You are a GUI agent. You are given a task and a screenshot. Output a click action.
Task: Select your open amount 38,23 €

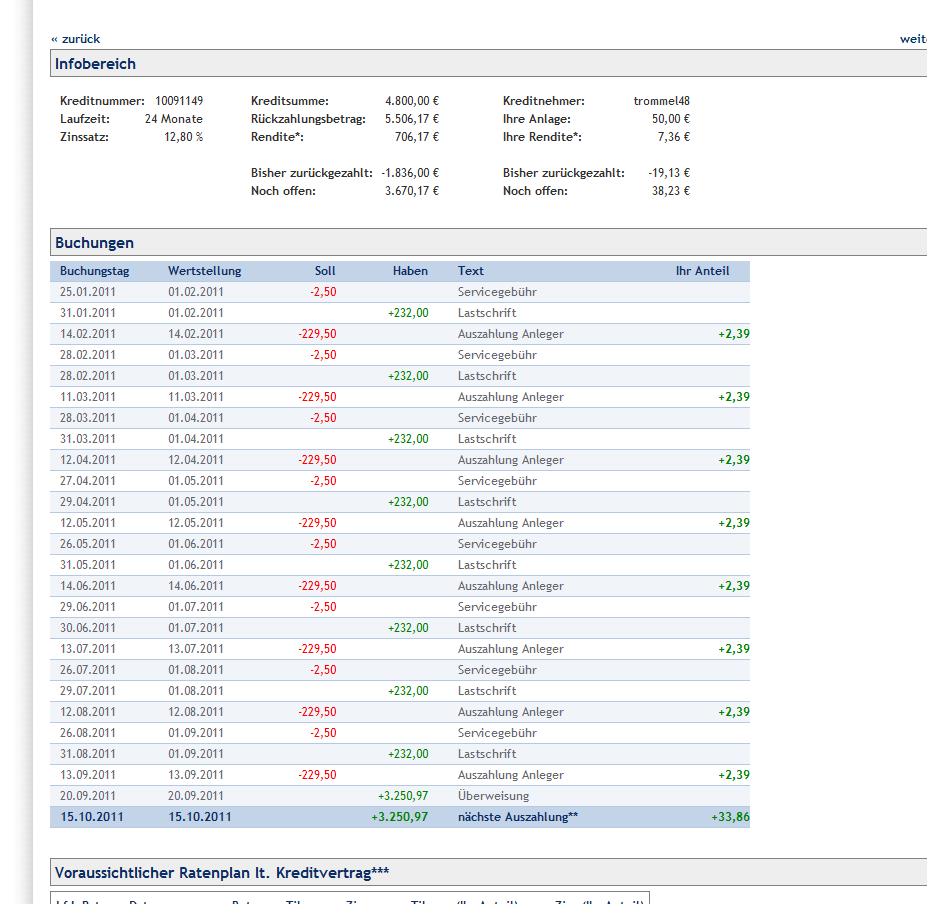click(x=671, y=191)
